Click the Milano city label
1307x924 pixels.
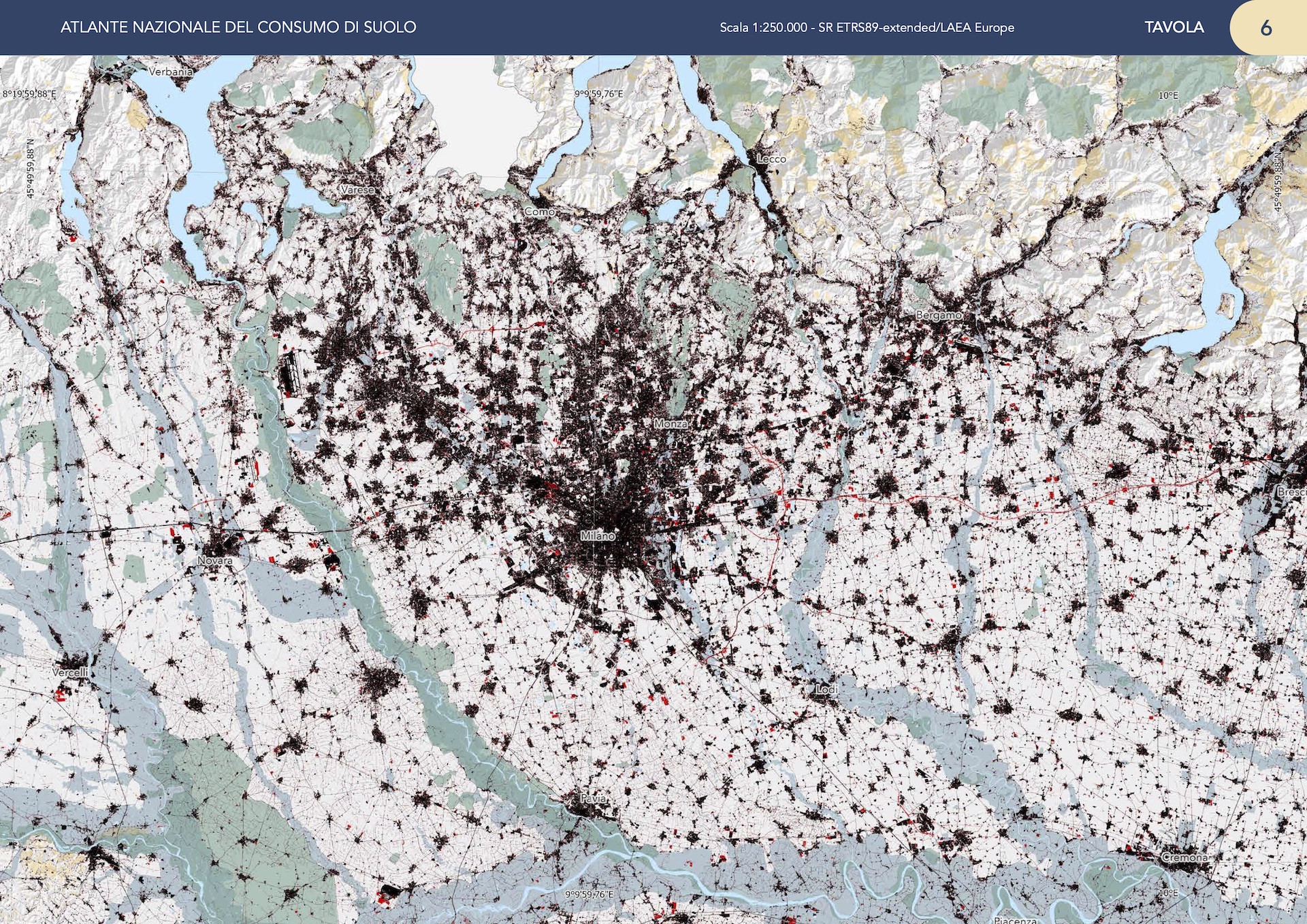click(598, 536)
